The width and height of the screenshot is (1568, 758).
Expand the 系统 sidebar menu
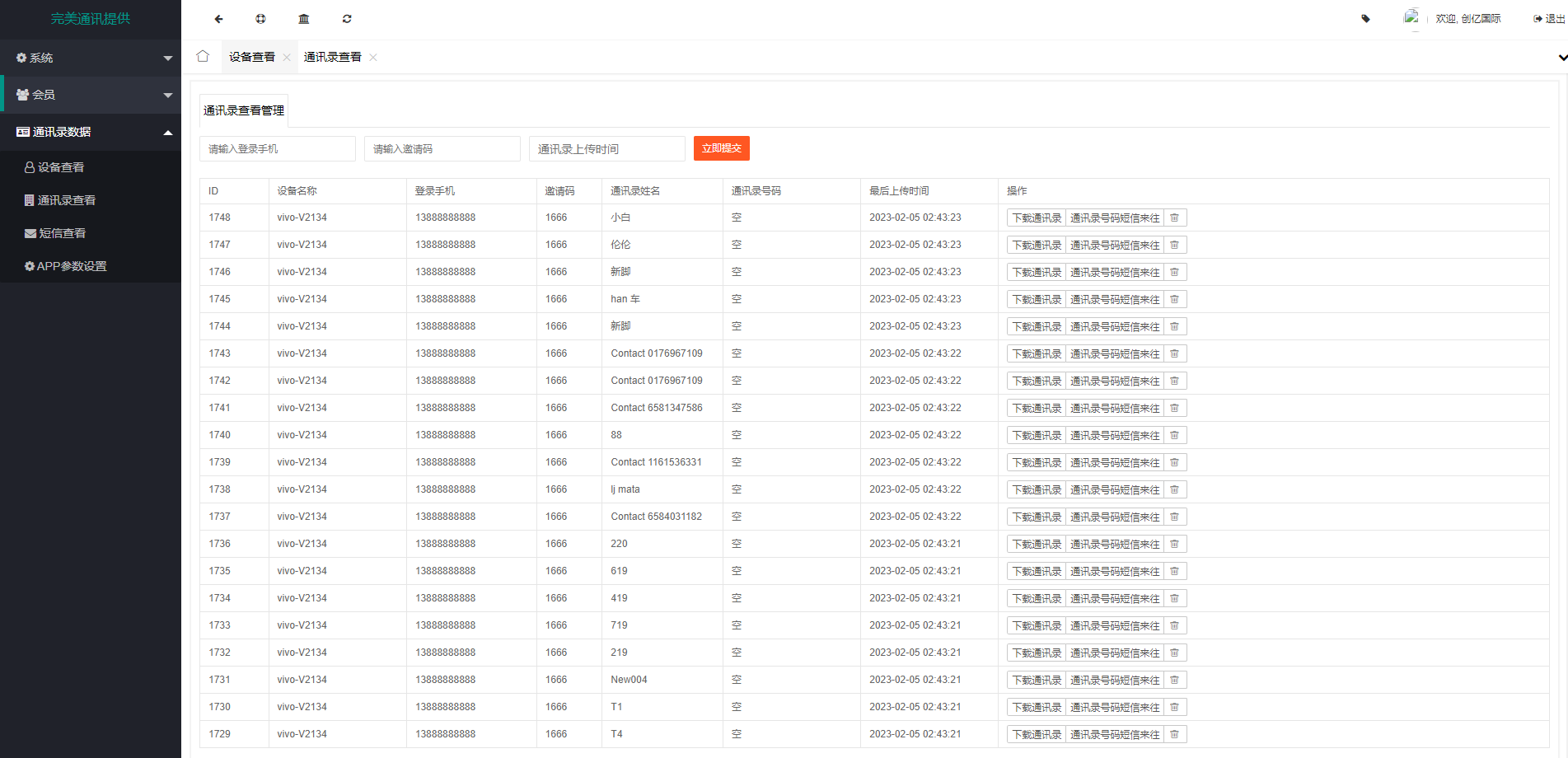[x=91, y=58]
